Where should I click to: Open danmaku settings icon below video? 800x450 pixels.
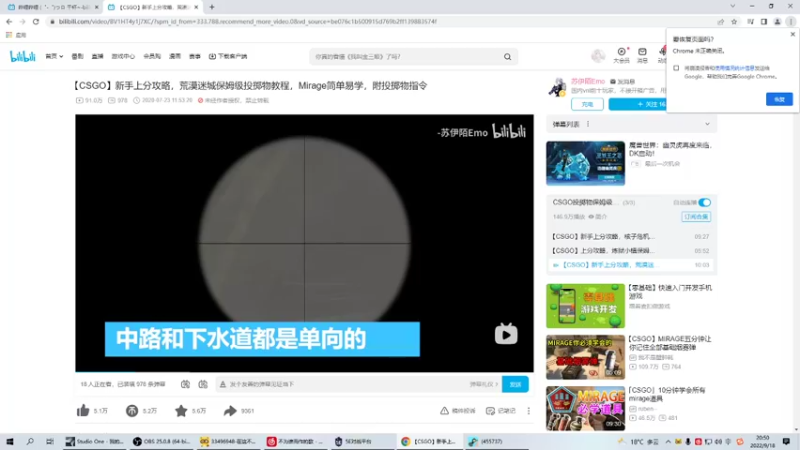click(203, 384)
